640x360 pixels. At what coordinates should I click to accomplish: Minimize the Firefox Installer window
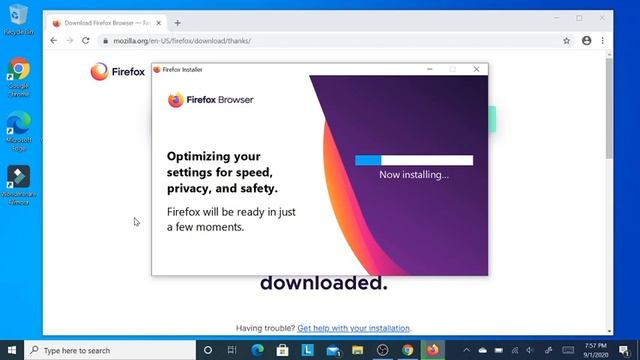point(429,69)
